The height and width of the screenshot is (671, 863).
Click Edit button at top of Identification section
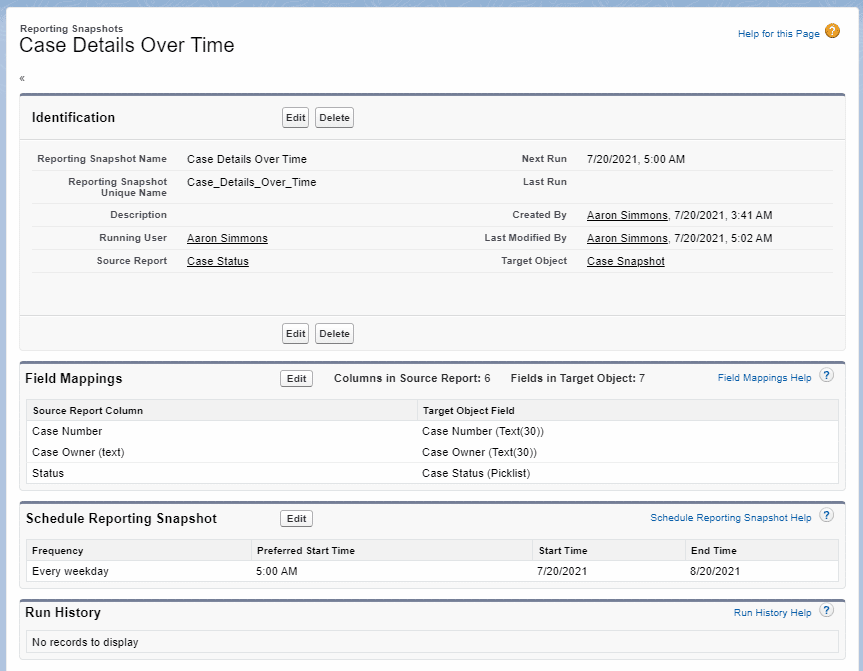click(296, 118)
